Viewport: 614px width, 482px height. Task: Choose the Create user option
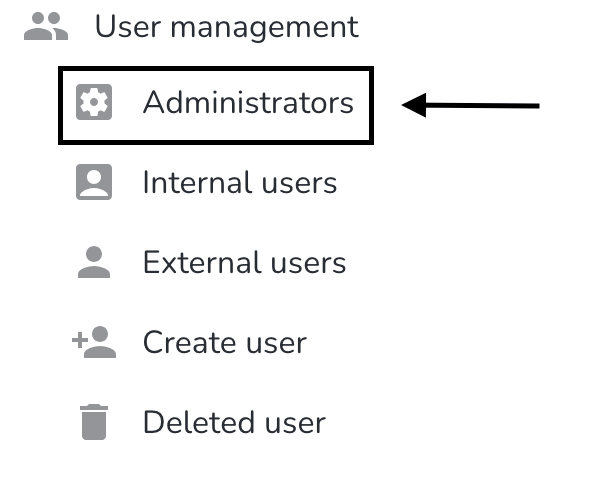click(x=189, y=342)
